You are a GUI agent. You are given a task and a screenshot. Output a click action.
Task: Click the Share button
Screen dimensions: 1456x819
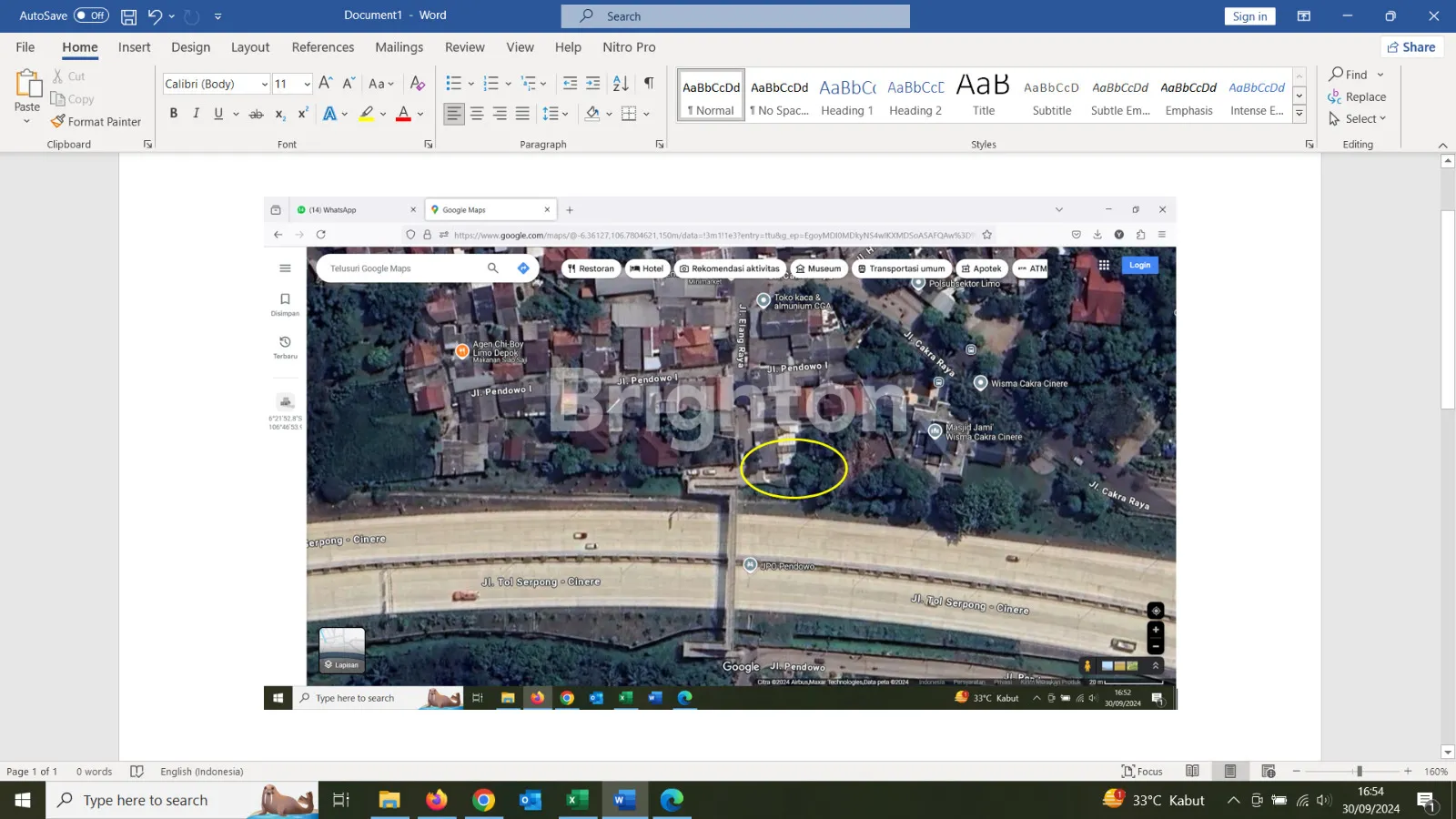(1411, 47)
